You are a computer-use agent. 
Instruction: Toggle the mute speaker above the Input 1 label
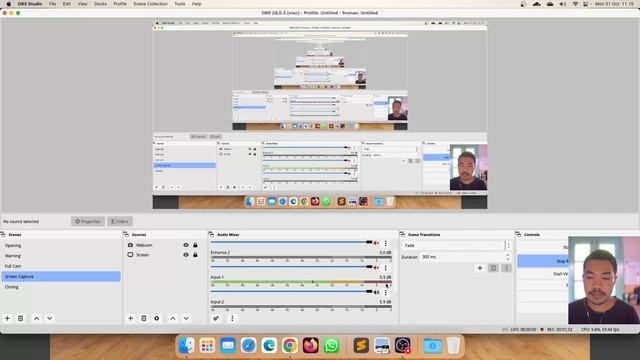pos(376,268)
